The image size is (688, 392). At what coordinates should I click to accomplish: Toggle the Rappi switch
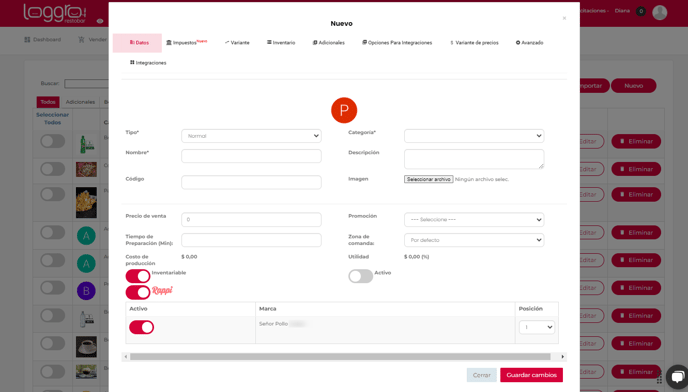coord(138,292)
